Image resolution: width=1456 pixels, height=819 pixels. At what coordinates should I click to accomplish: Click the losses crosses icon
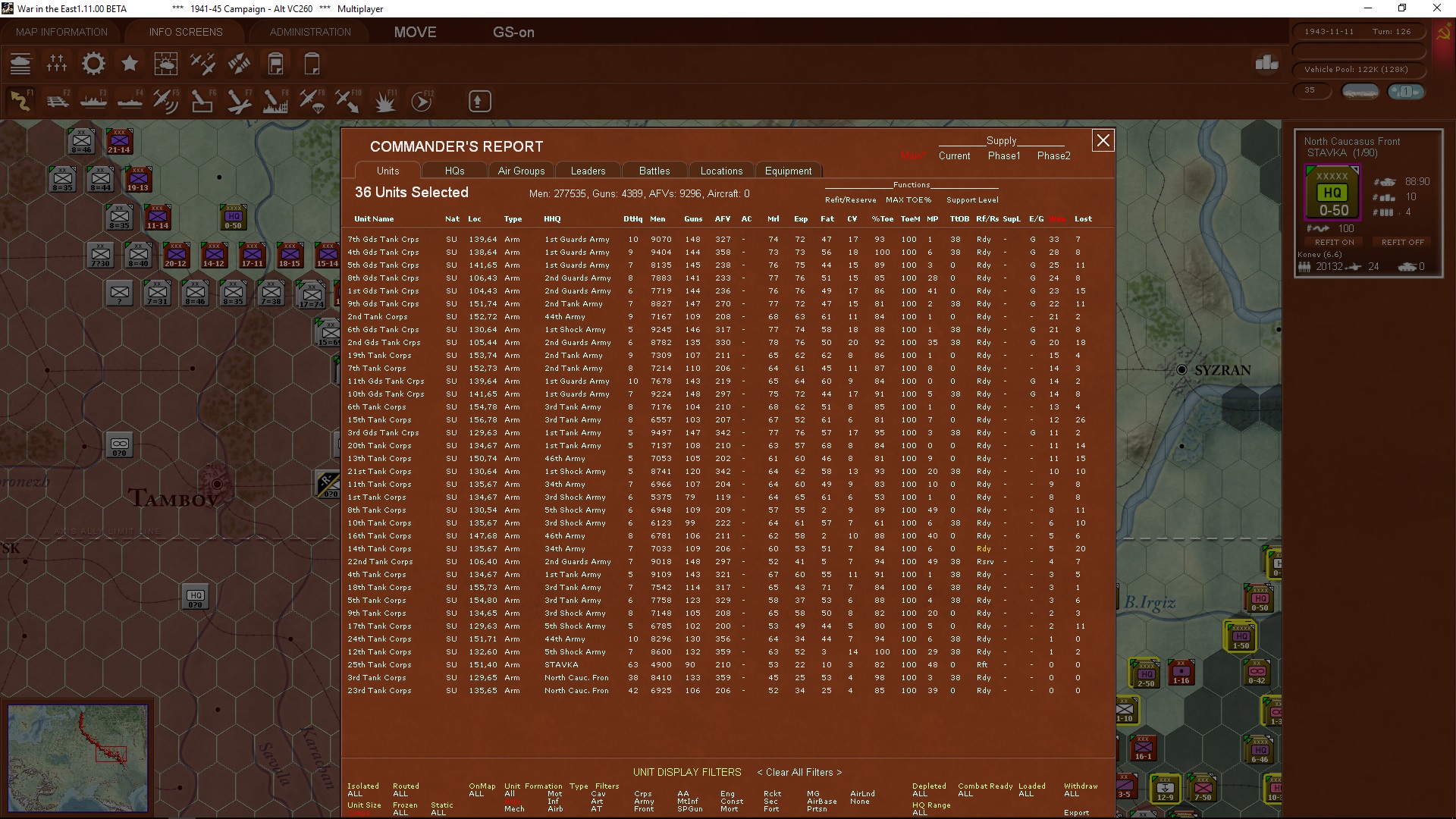[57, 64]
